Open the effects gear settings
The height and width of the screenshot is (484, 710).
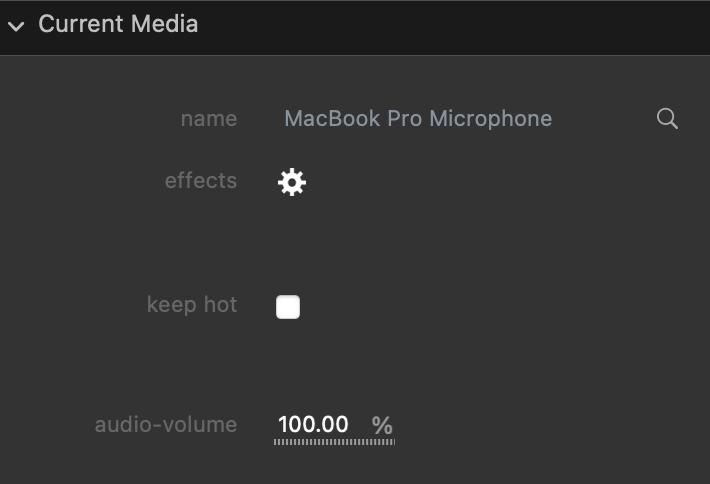click(x=292, y=182)
